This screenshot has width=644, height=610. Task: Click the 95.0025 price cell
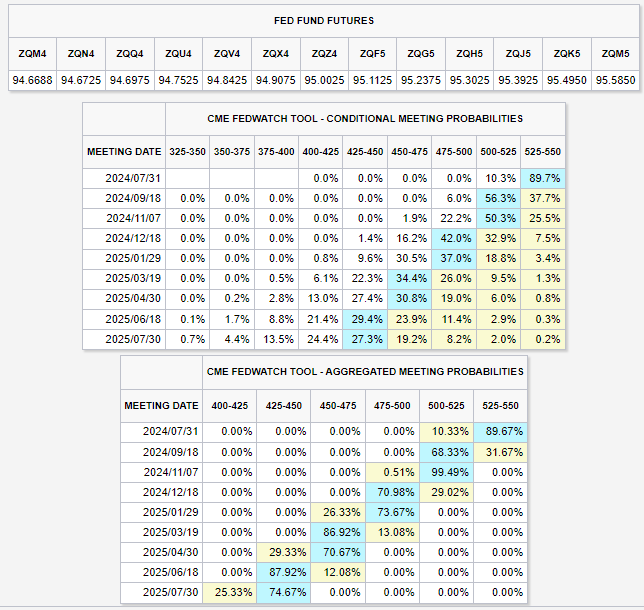[324, 80]
